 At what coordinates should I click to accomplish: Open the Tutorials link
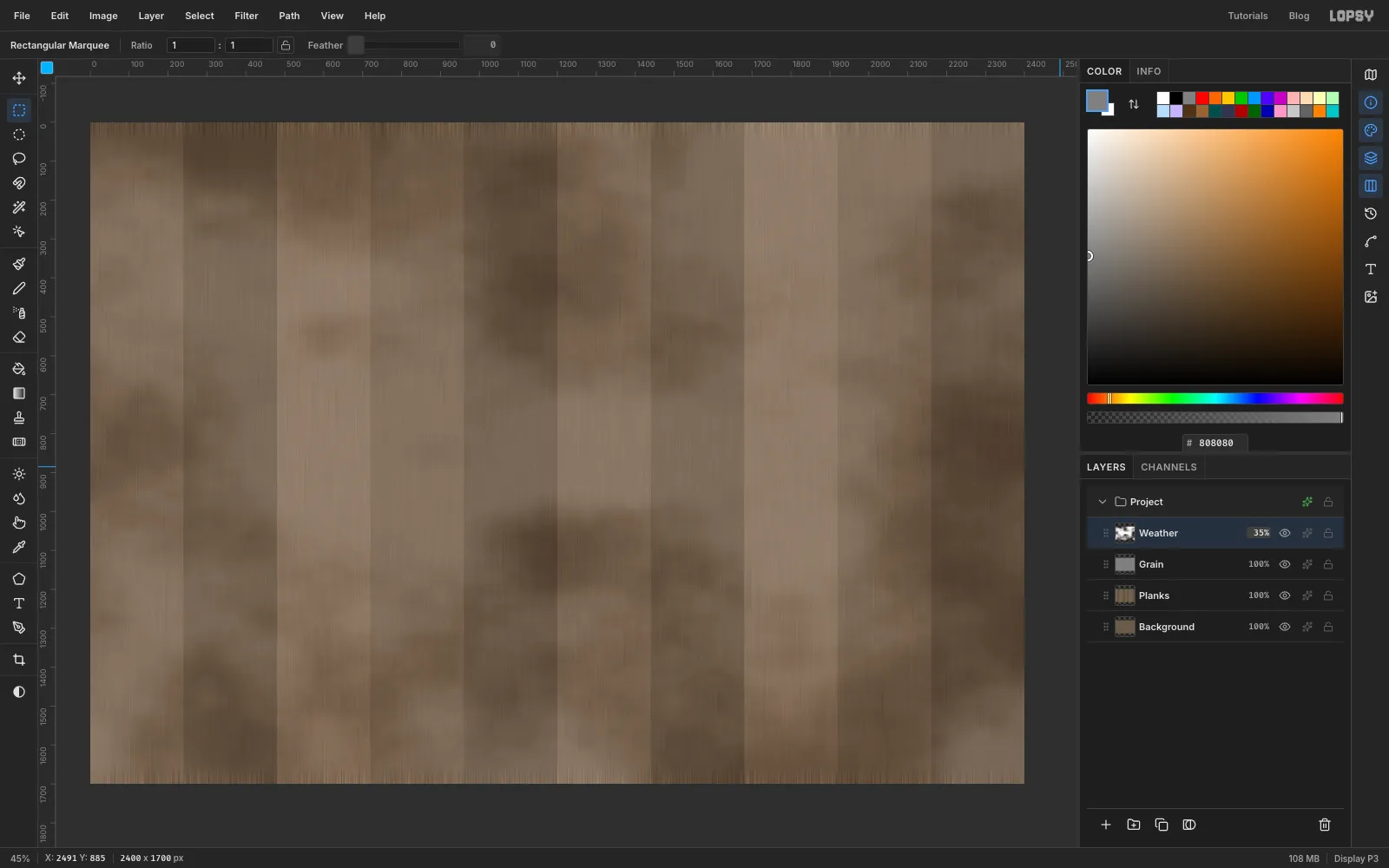click(1247, 16)
